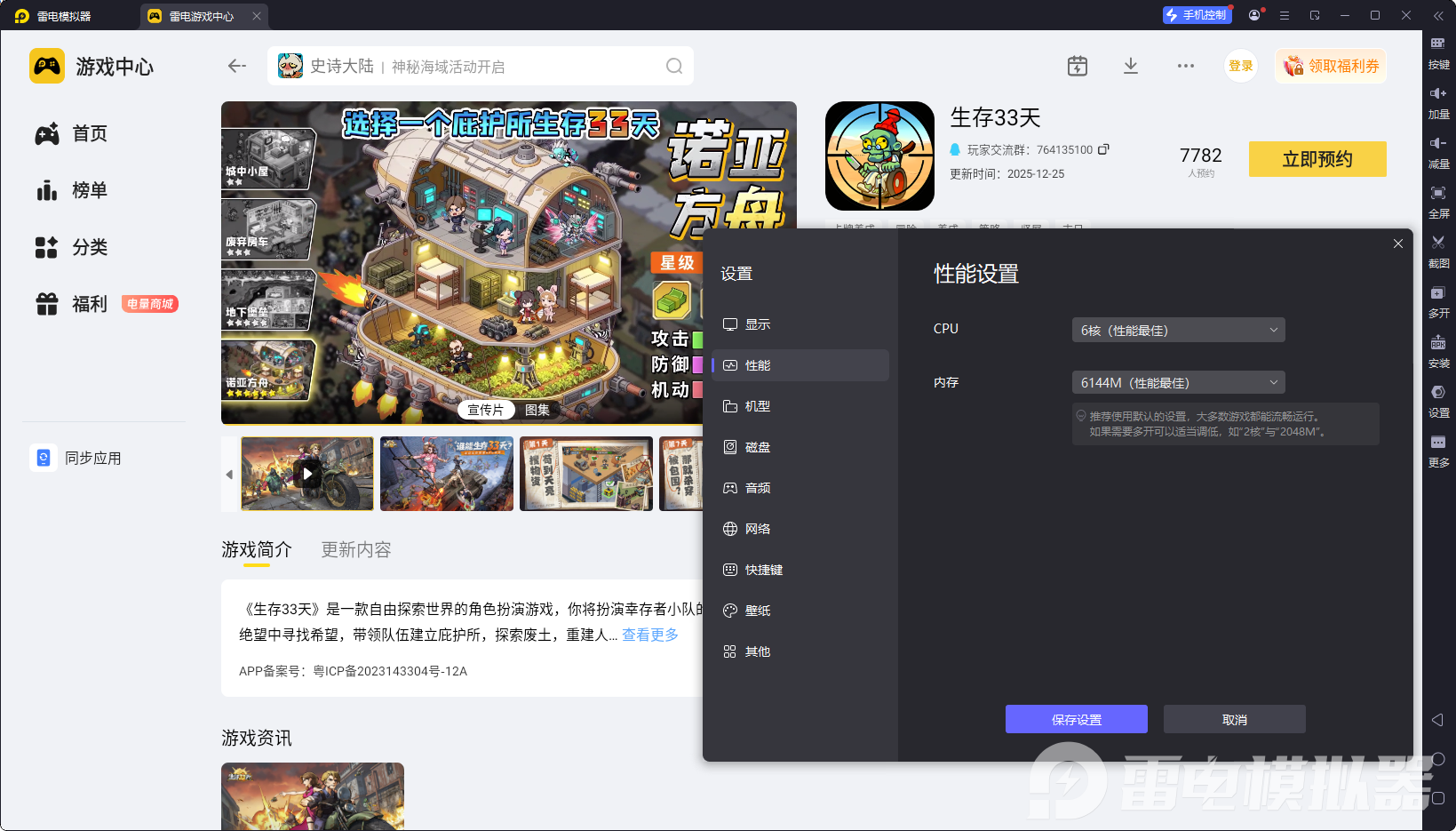The height and width of the screenshot is (831, 1456).
Task: Click the 登录 login button
Action: point(1240,66)
